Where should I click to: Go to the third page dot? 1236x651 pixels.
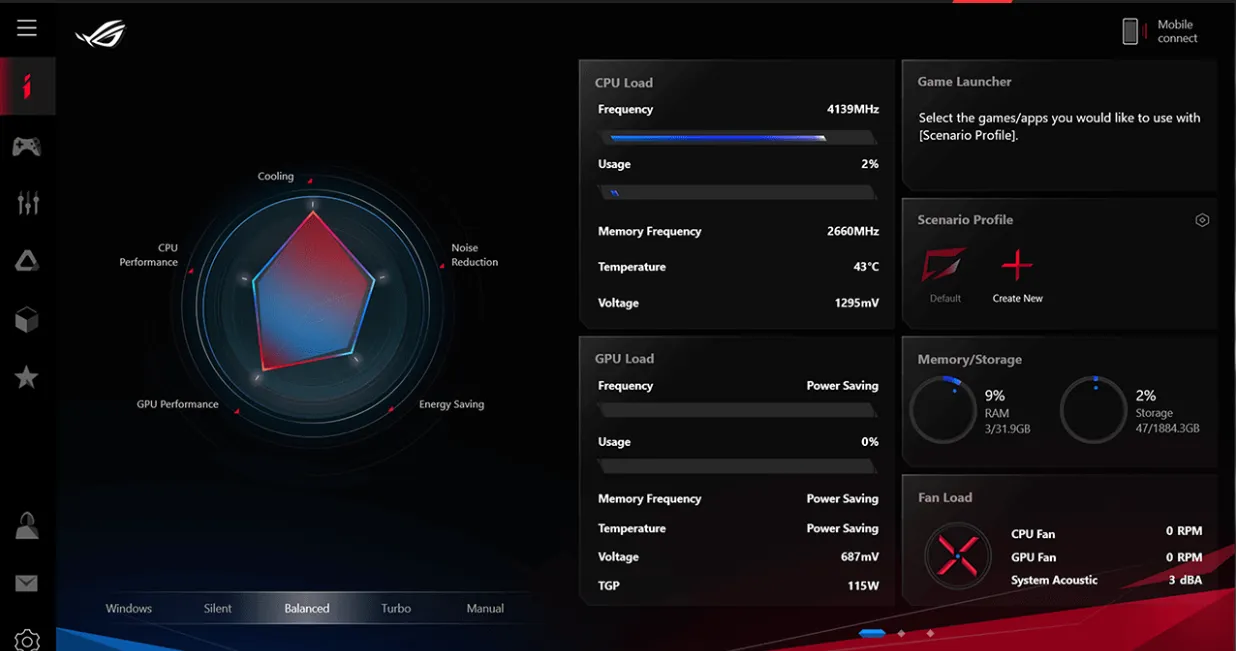pyautogui.click(x=930, y=633)
